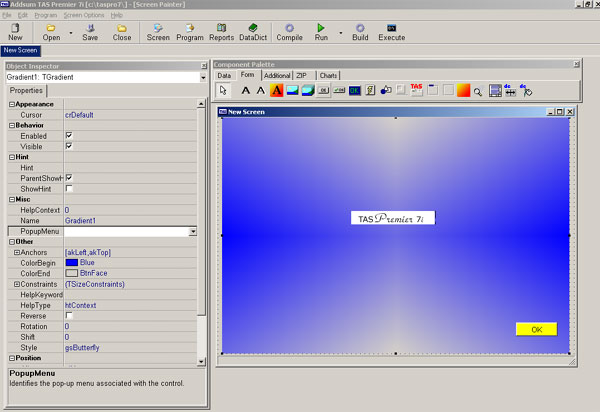Viewport: 600px width, 412px height.
Task: Collapse the Other property group
Action: coord(12,242)
